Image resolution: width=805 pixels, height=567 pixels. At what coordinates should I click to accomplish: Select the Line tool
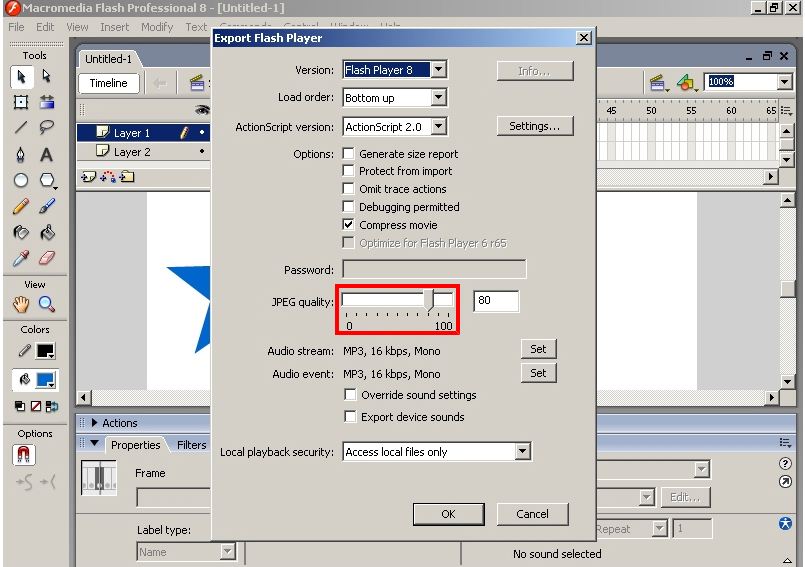click(21, 127)
